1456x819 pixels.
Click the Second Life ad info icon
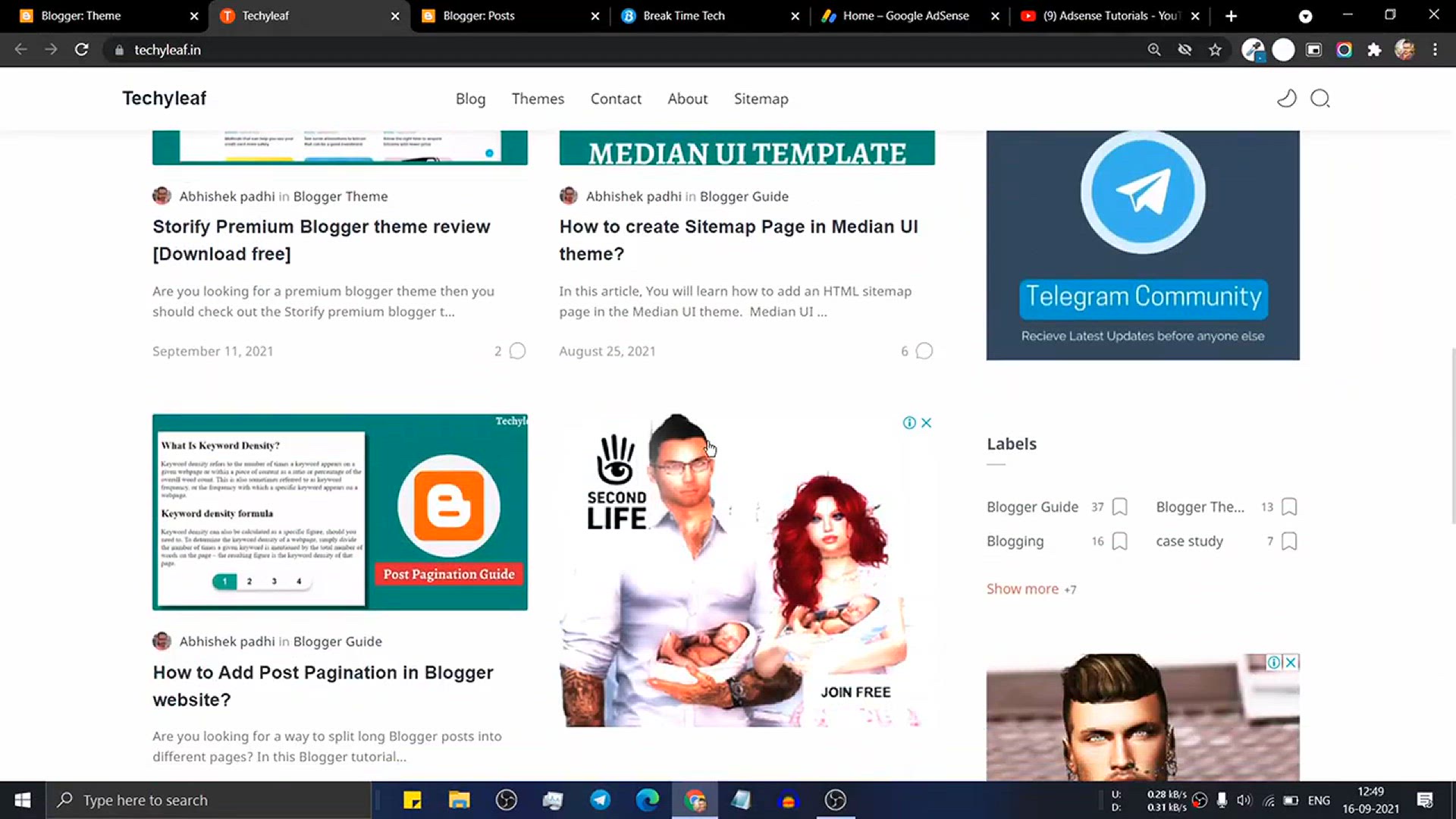(x=909, y=423)
